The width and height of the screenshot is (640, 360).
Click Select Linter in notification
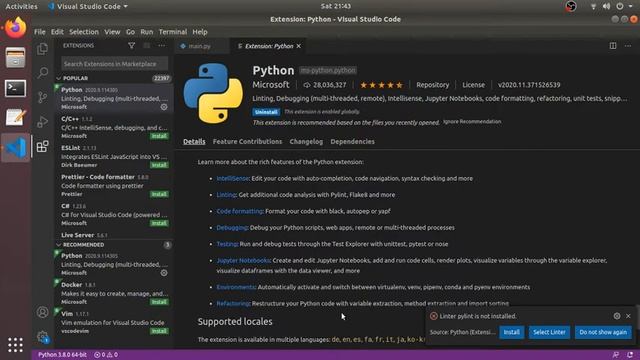549,332
